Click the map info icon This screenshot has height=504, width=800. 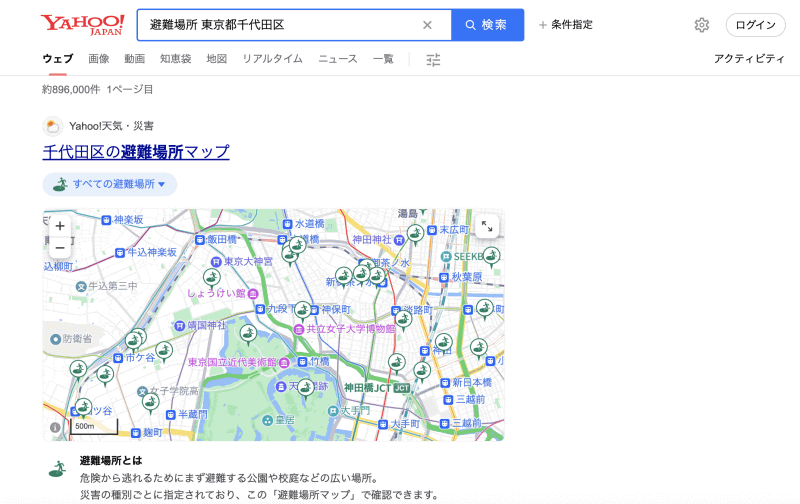(x=55, y=427)
